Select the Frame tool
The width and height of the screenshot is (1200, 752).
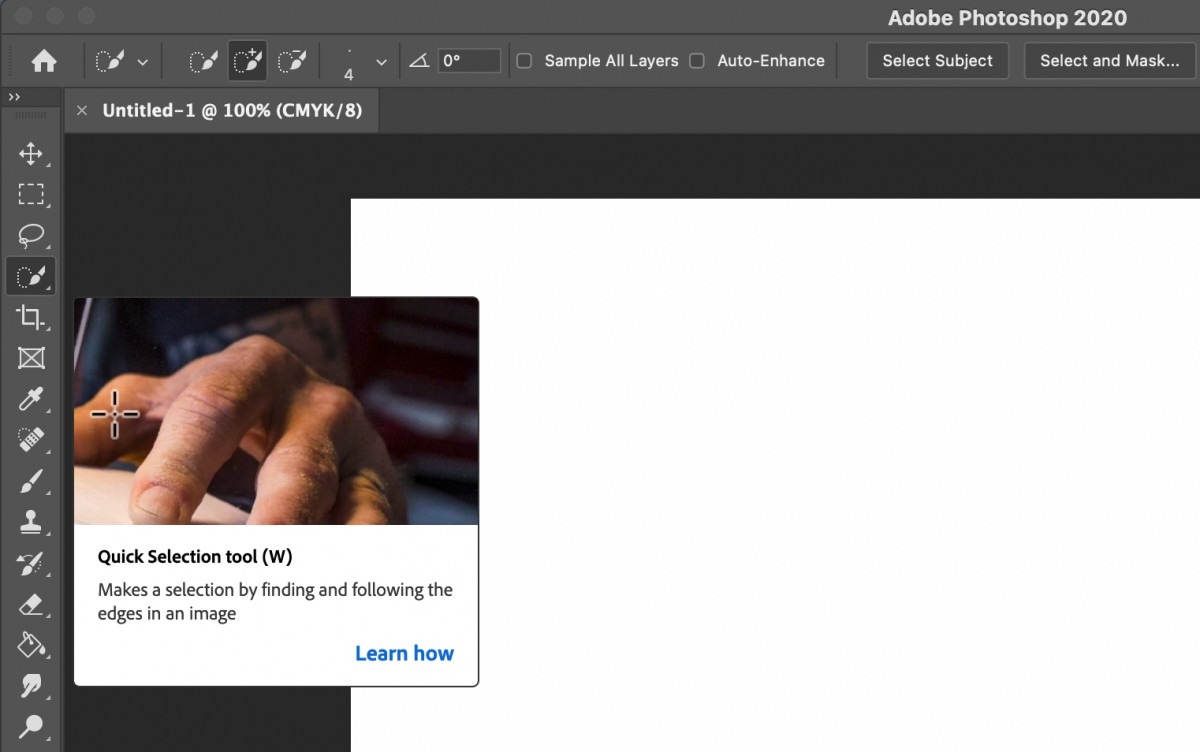coord(30,358)
